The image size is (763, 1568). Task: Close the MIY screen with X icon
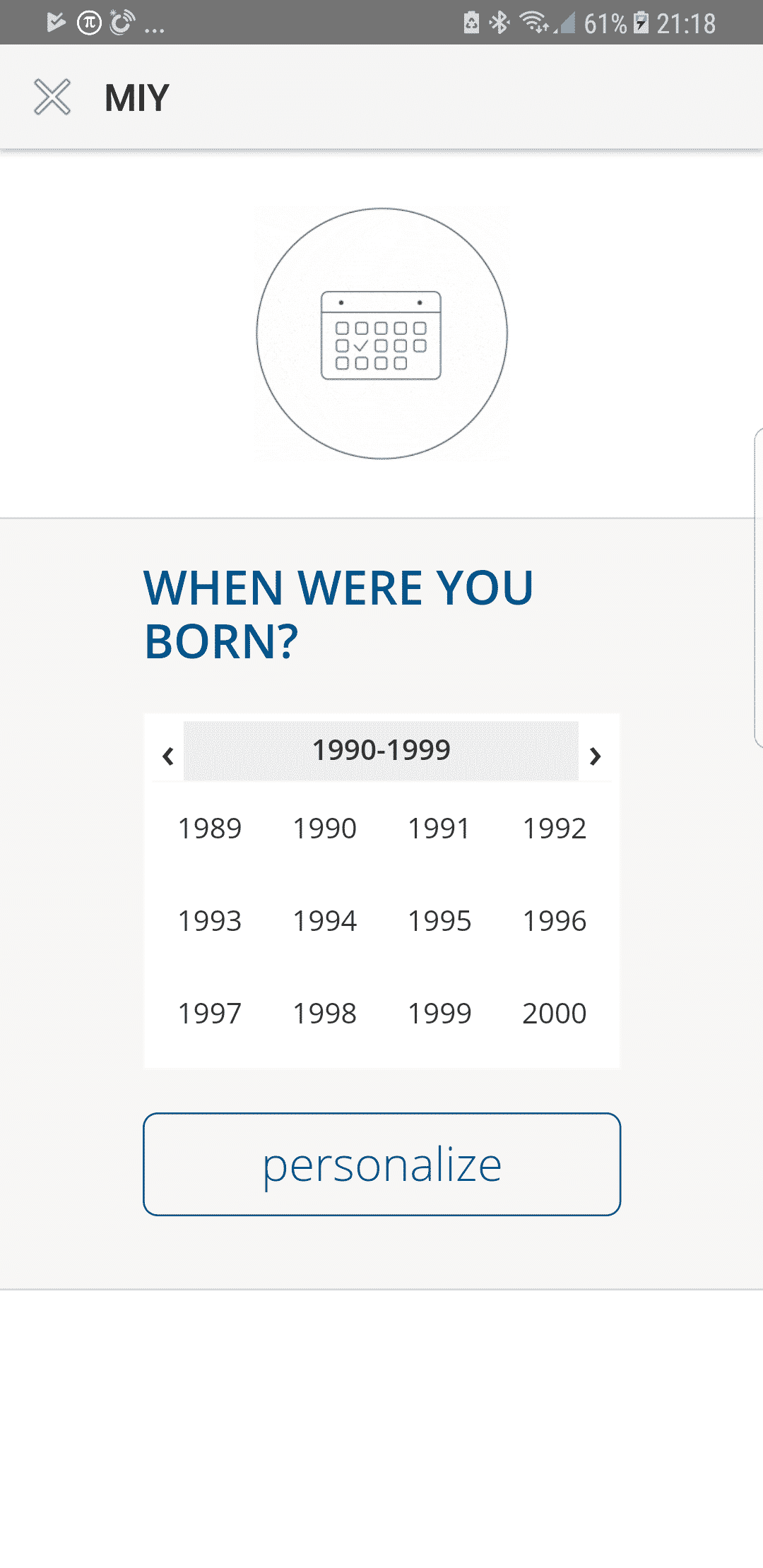[52, 97]
